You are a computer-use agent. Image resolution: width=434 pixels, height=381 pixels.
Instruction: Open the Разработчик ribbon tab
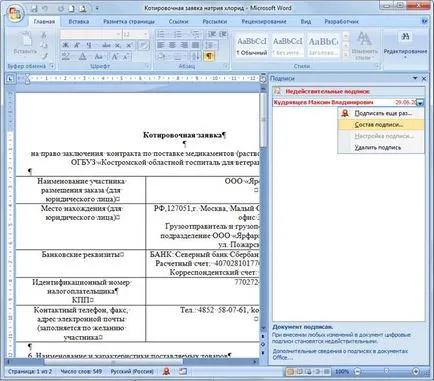coord(342,21)
